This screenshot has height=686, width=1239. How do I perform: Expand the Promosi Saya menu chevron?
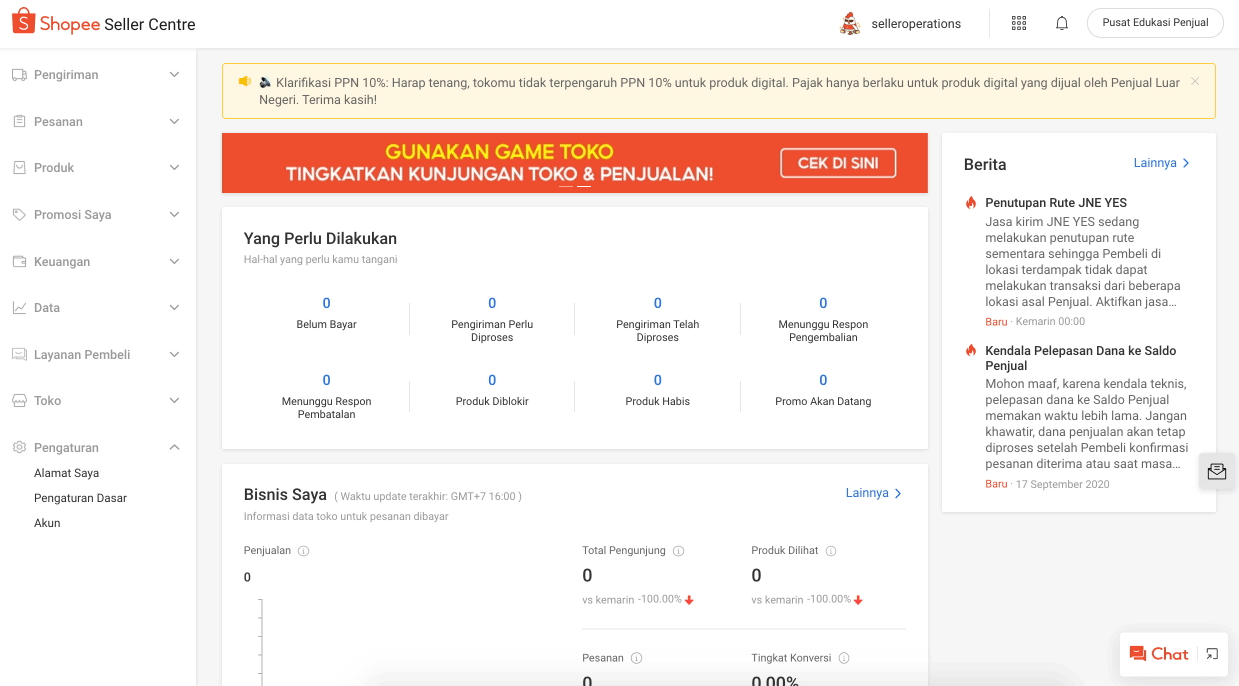[x=174, y=215]
